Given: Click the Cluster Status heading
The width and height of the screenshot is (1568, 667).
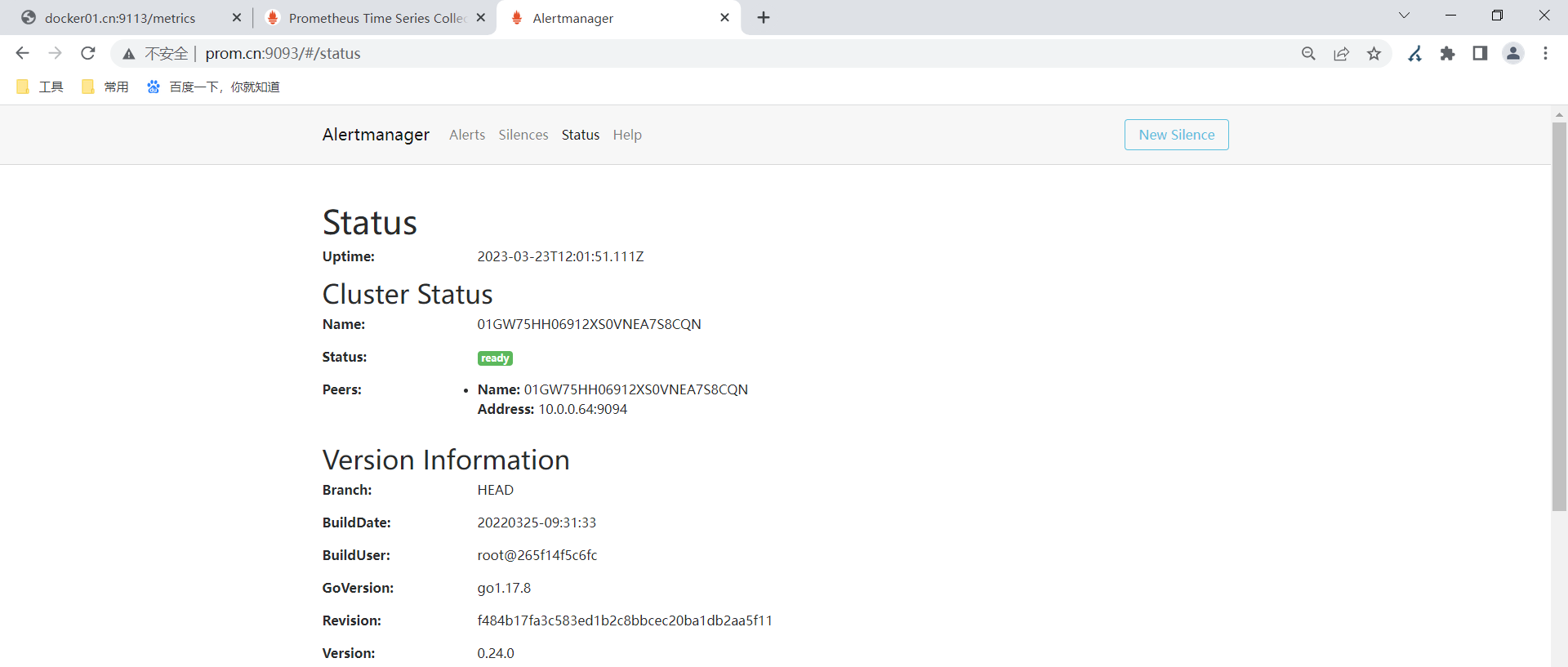Looking at the screenshot, I should point(408,294).
